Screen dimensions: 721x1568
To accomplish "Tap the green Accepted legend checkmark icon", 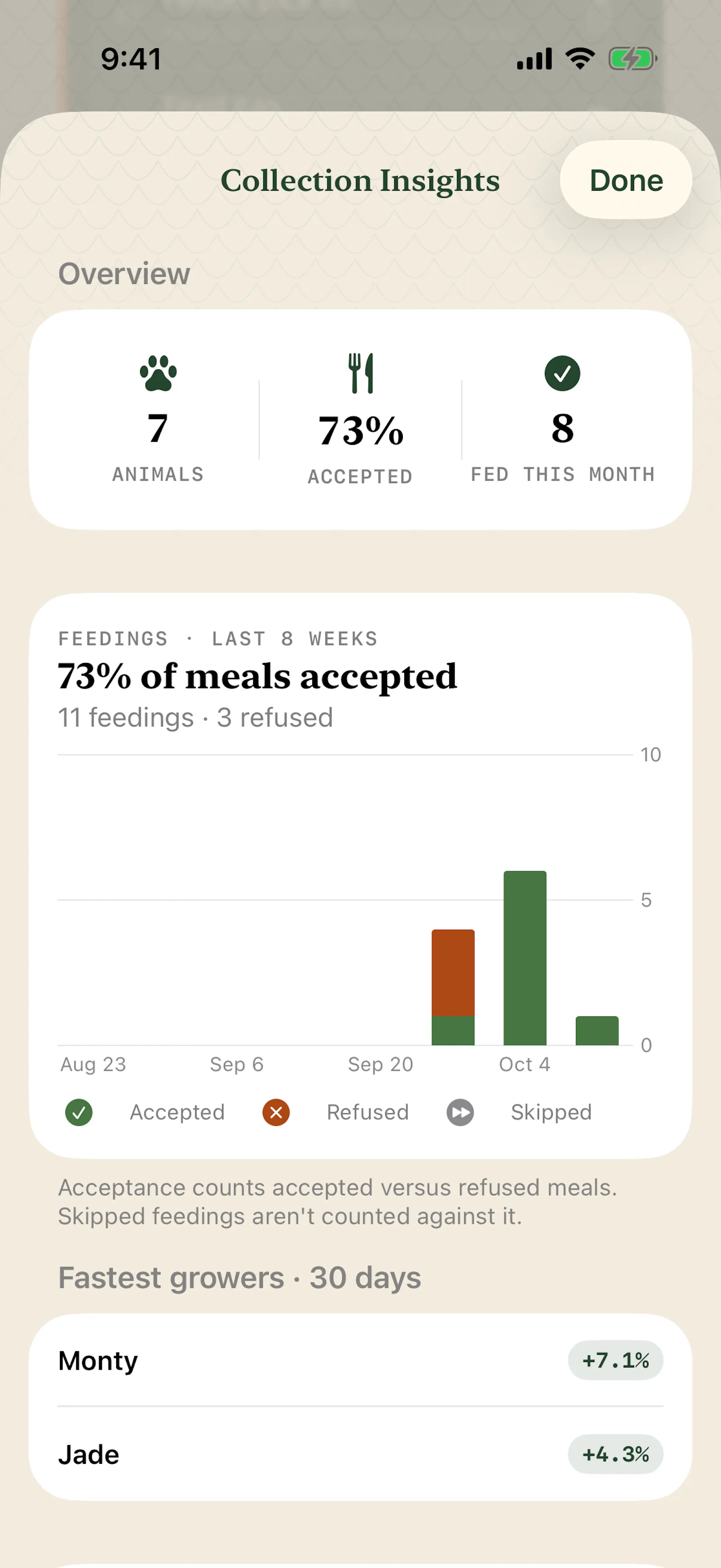I will [x=79, y=1113].
